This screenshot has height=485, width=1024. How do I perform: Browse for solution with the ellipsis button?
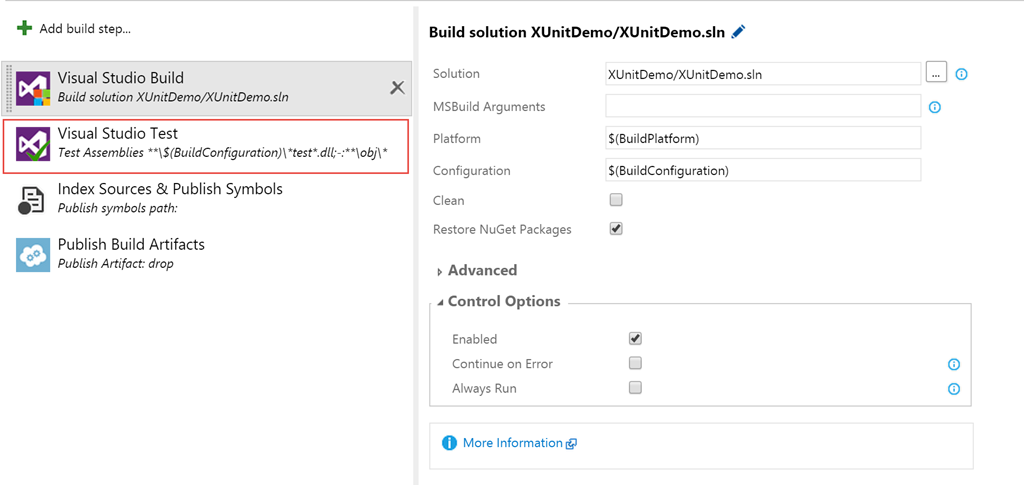[x=936, y=73]
